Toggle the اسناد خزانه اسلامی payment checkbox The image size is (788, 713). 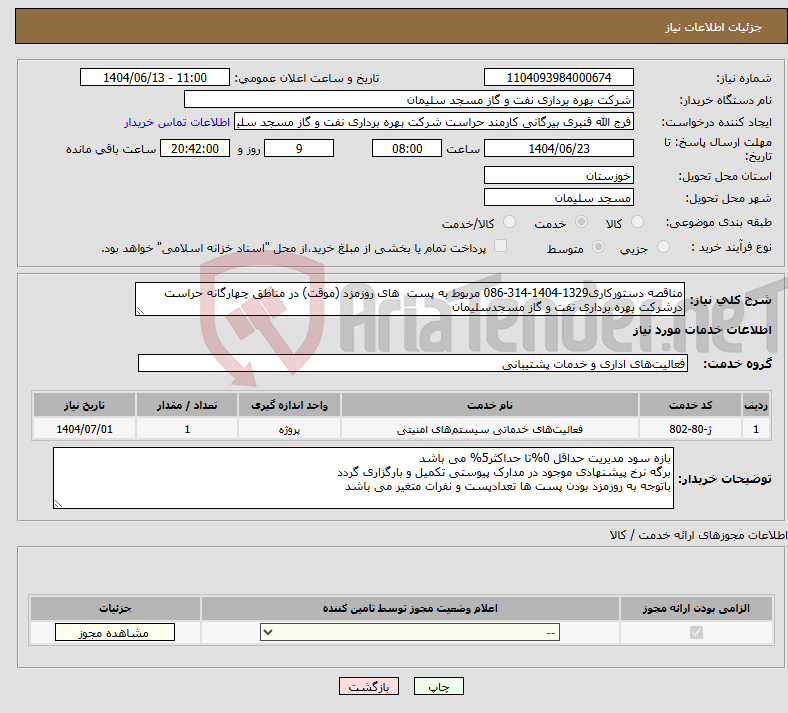tap(500, 246)
